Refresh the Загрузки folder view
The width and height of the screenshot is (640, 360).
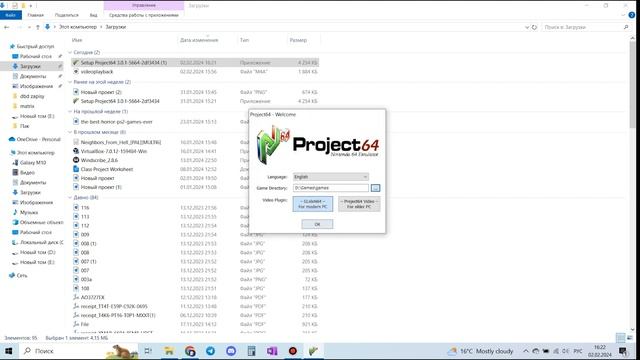534,27
